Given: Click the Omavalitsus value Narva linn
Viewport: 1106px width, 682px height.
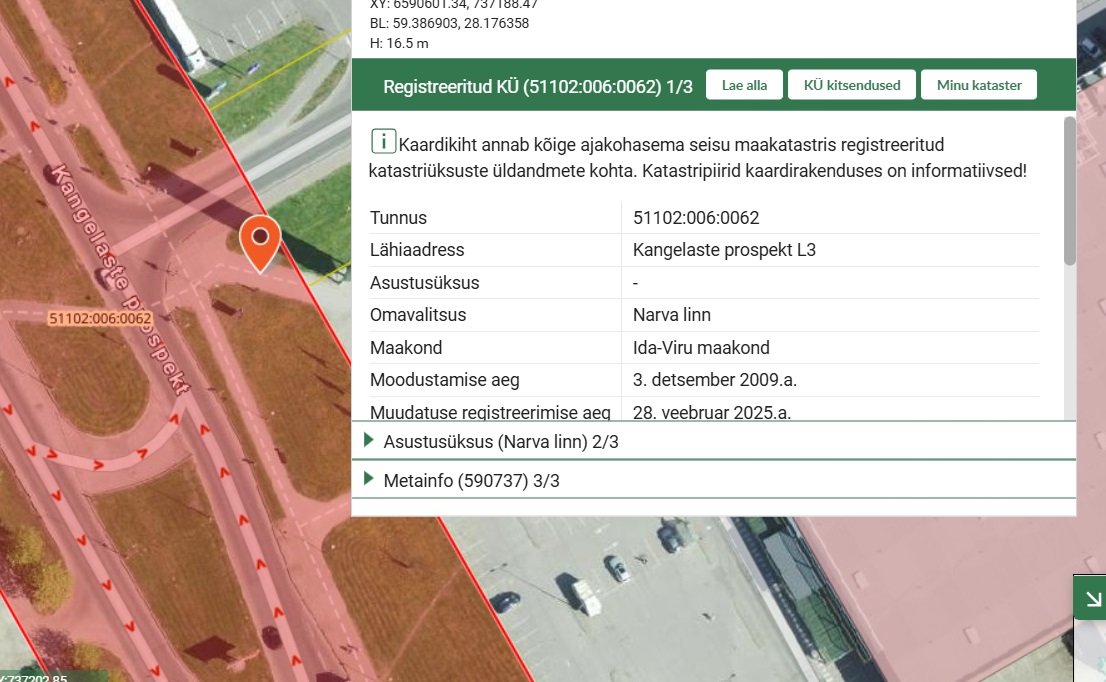Looking at the screenshot, I should (x=671, y=315).
